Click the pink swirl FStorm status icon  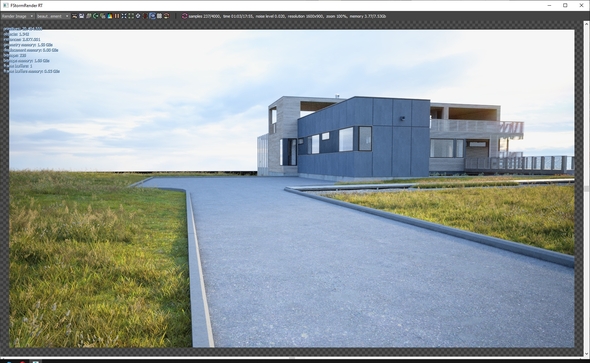tap(185, 16)
